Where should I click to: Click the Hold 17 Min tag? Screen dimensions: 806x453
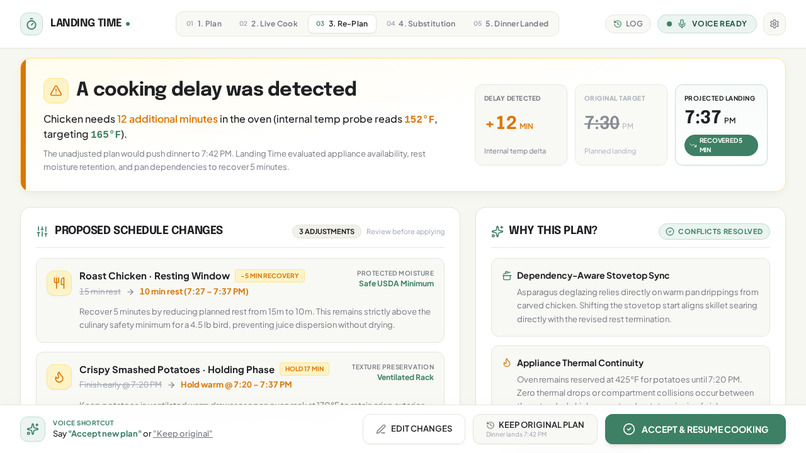(304, 369)
